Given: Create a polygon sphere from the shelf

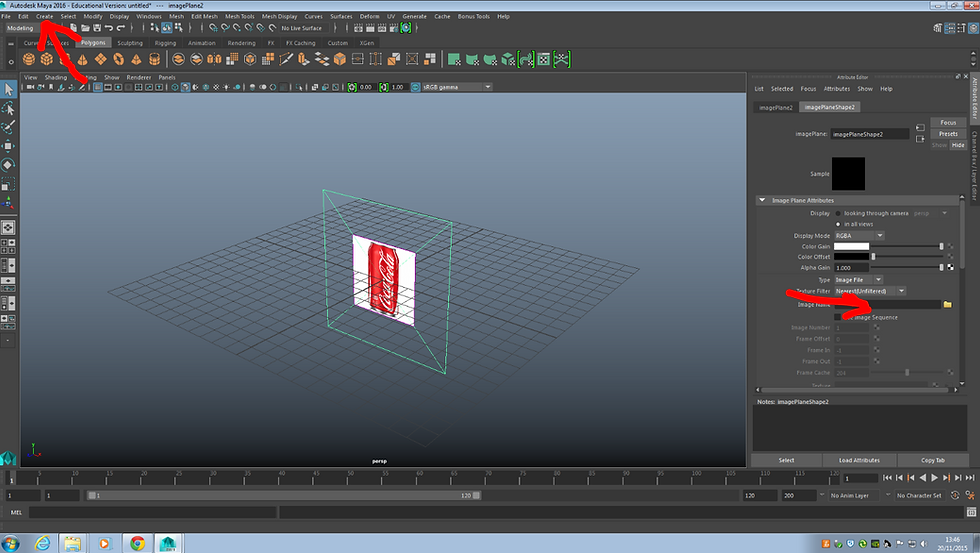Looking at the screenshot, I should tap(29, 59).
